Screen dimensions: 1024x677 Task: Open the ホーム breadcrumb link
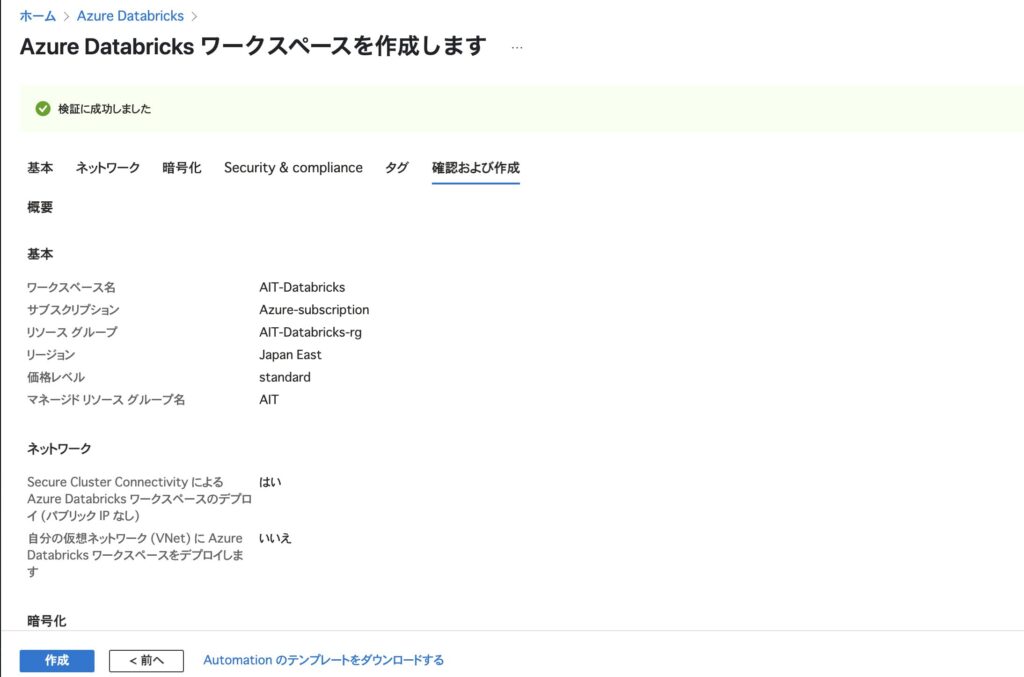(37, 16)
